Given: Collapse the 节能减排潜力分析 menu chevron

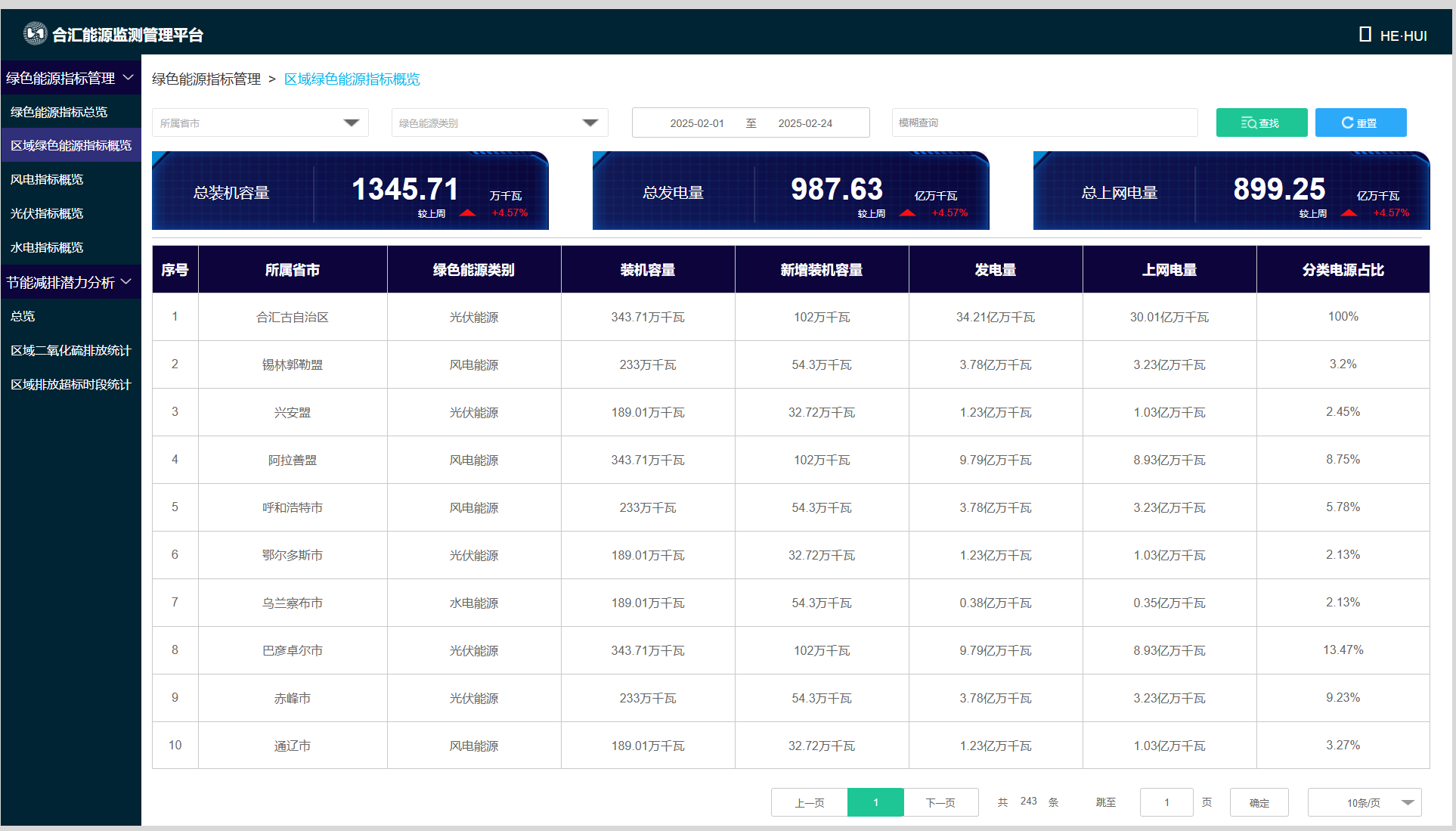Looking at the screenshot, I should click(126, 282).
